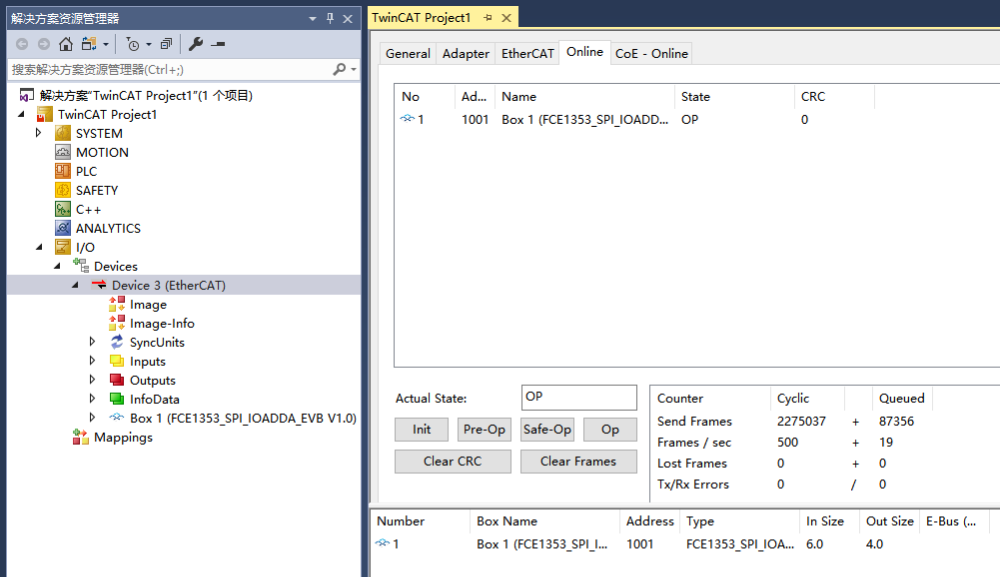Click the SyncUnits icon
This screenshot has height=577, width=1000.
(117, 342)
